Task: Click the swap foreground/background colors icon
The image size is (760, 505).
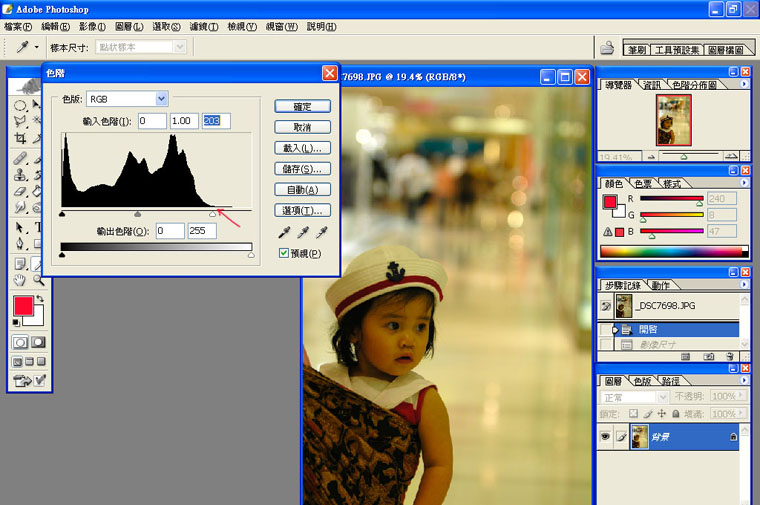Action: point(40,299)
